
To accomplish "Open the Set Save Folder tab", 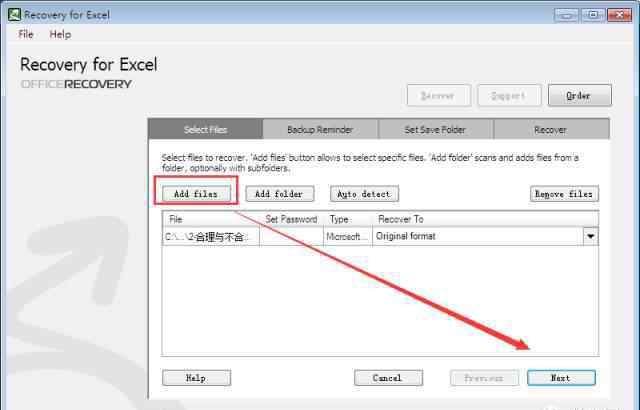I will (435, 130).
